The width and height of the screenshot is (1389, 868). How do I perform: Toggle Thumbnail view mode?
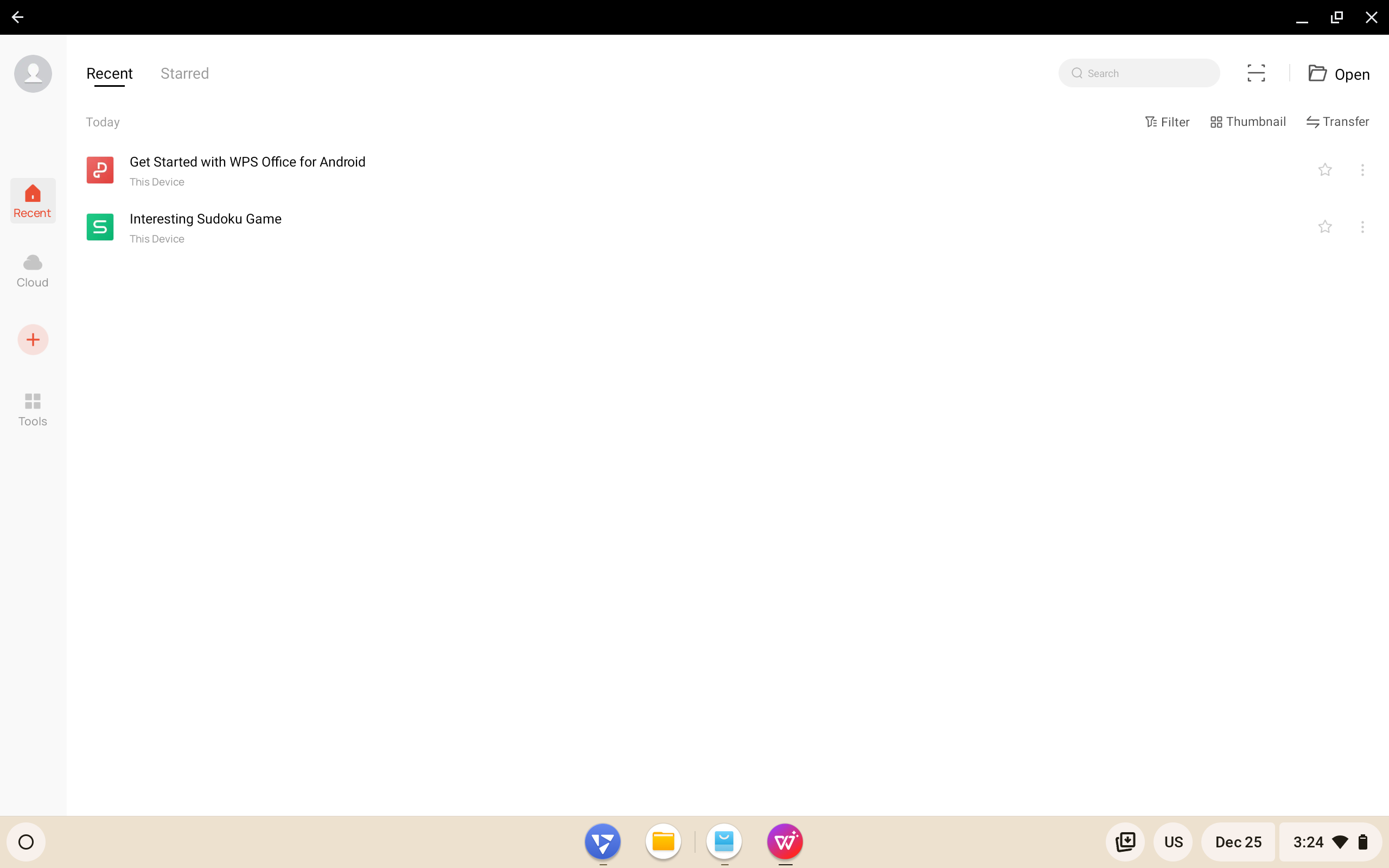(x=1248, y=122)
